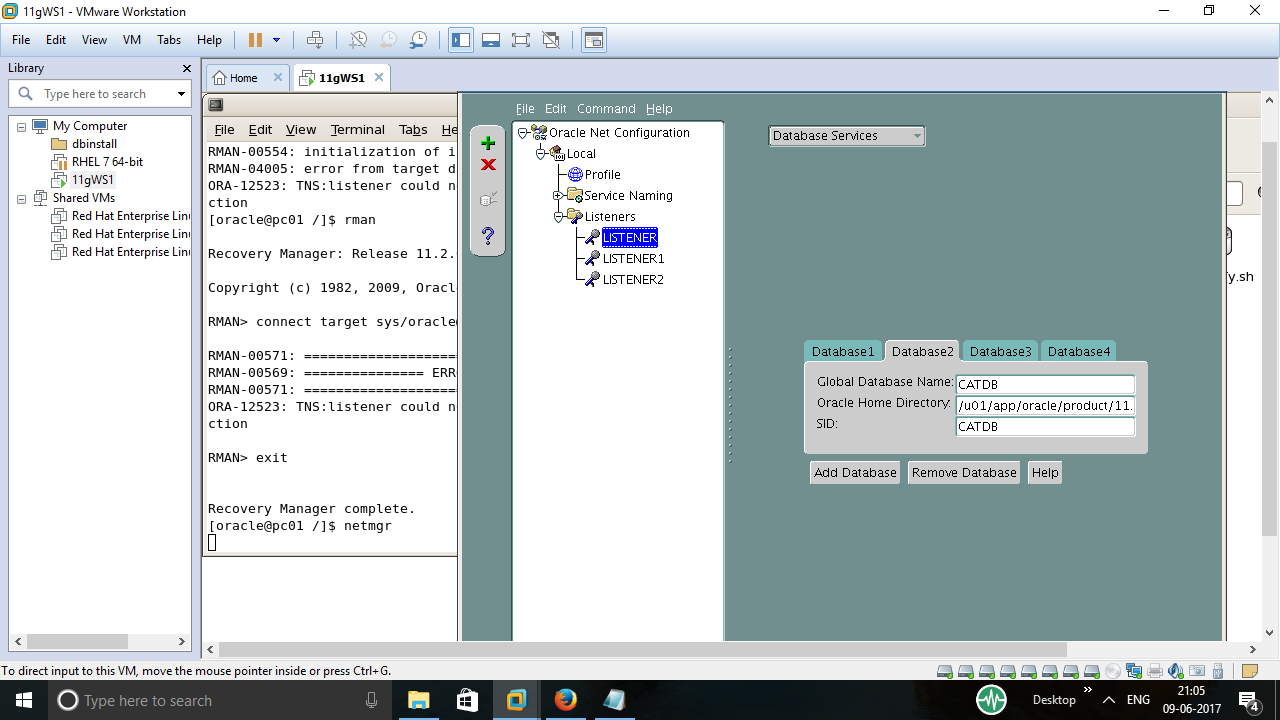This screenshot has width=1280, height=720.
Task: Click the Library search box
Action: click(x=100, y=94)
